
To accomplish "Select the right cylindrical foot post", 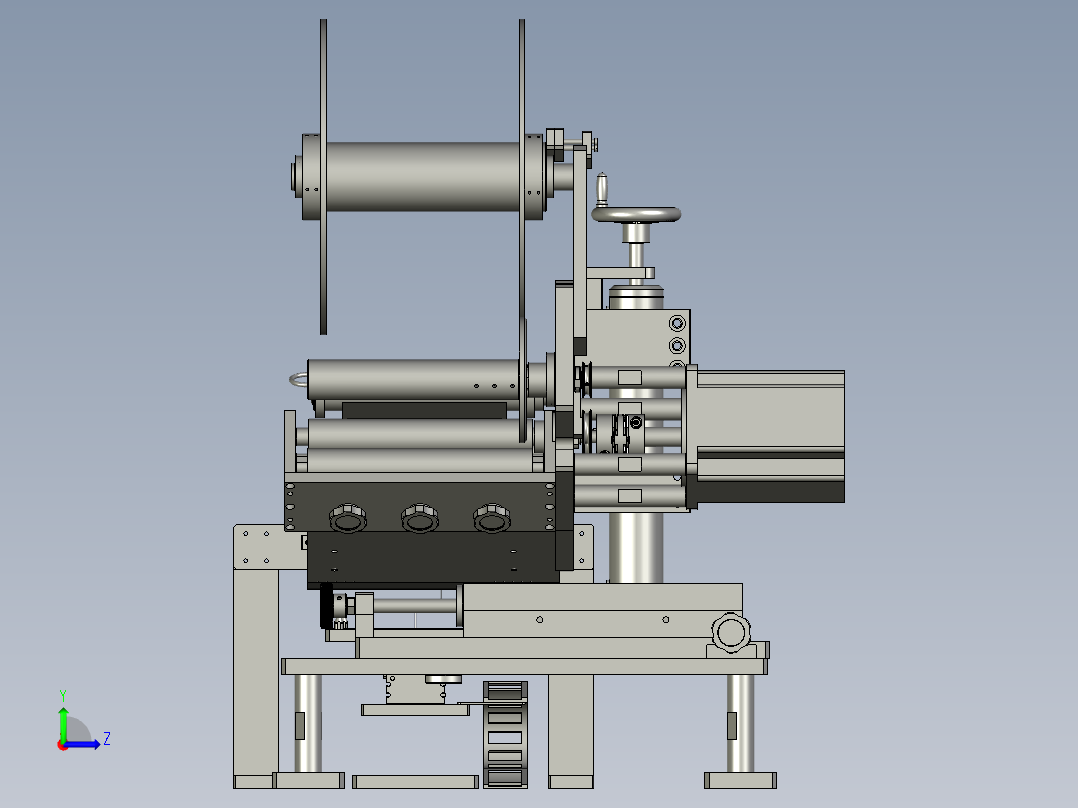I will click(x=740, y=723).
